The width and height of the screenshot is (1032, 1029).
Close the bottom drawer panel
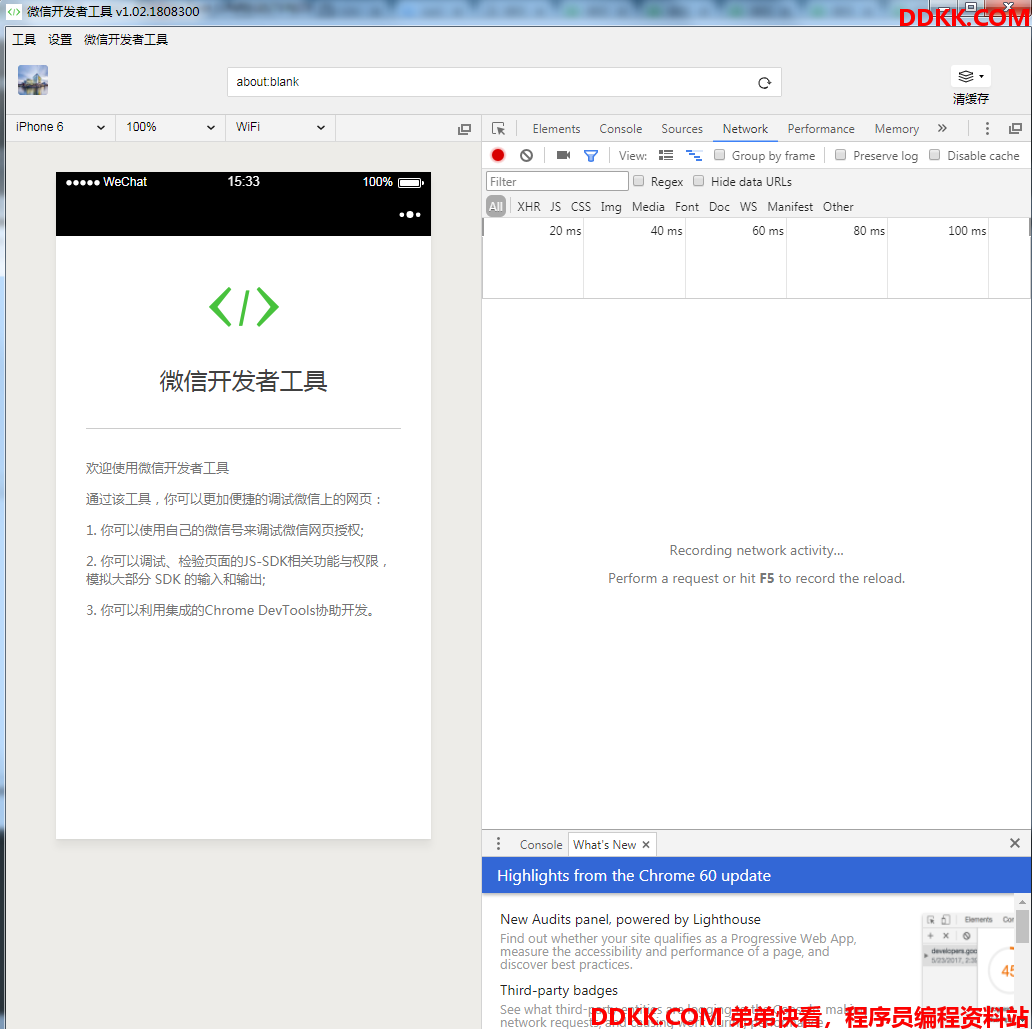(1015, 843)
